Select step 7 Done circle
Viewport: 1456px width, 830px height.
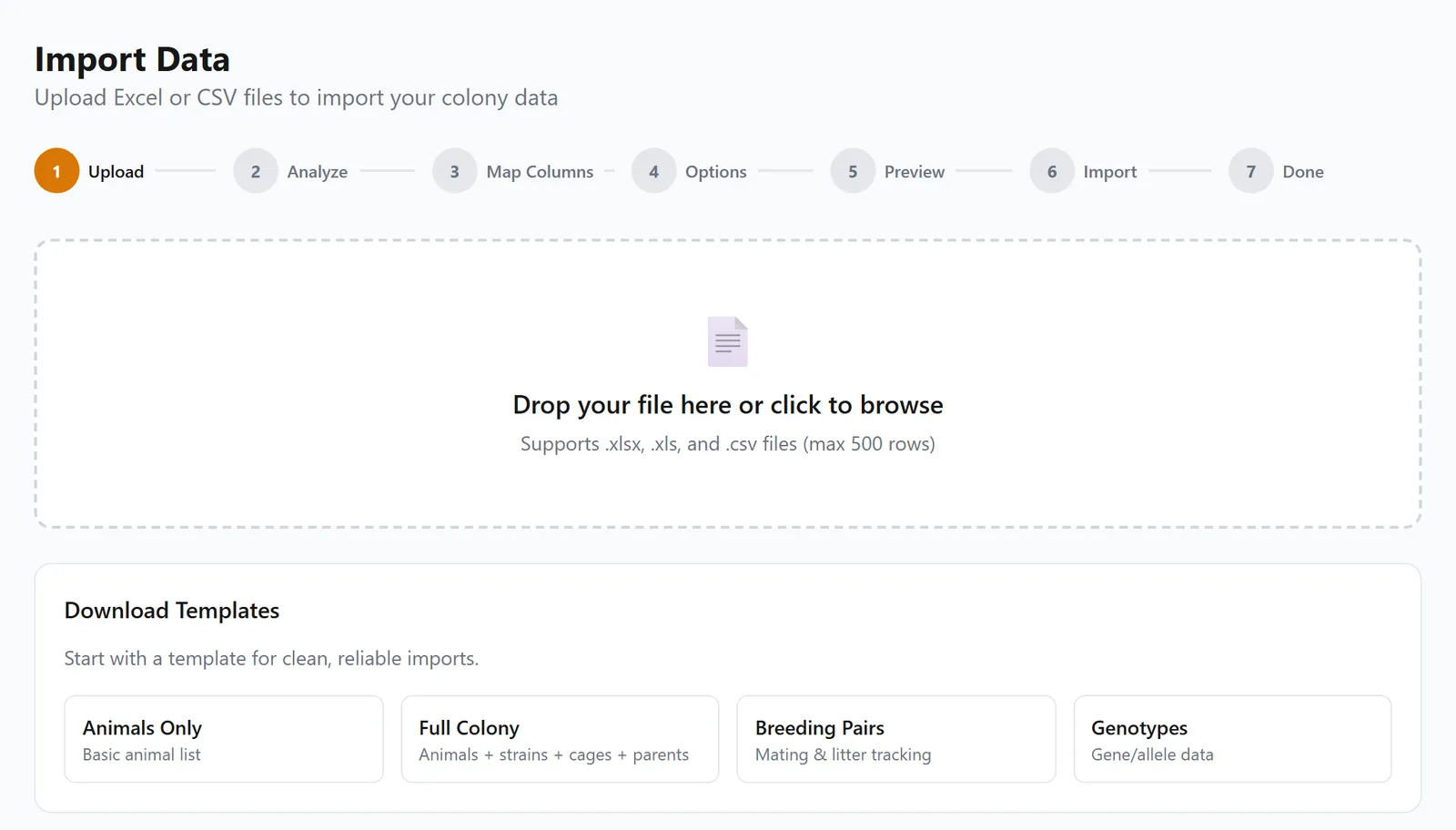tap(1251, 171)
